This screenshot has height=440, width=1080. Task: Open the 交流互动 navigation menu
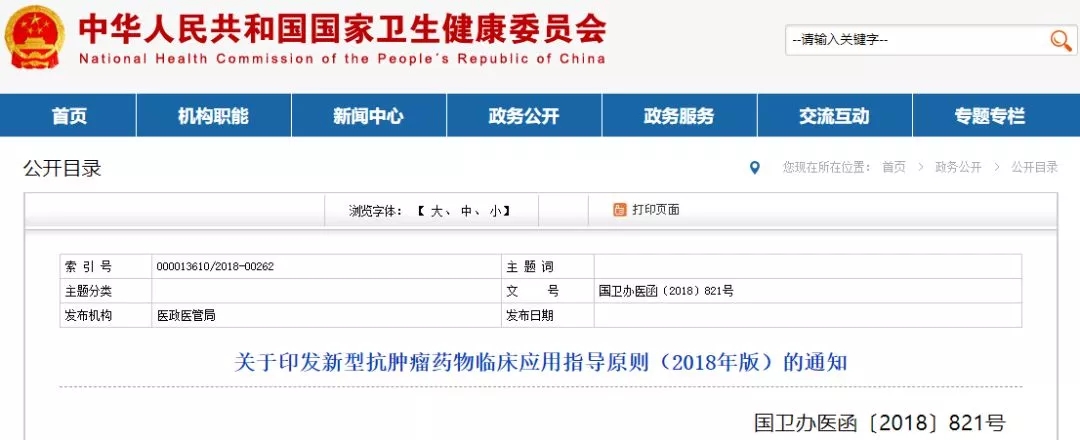[x=834, y=116]
